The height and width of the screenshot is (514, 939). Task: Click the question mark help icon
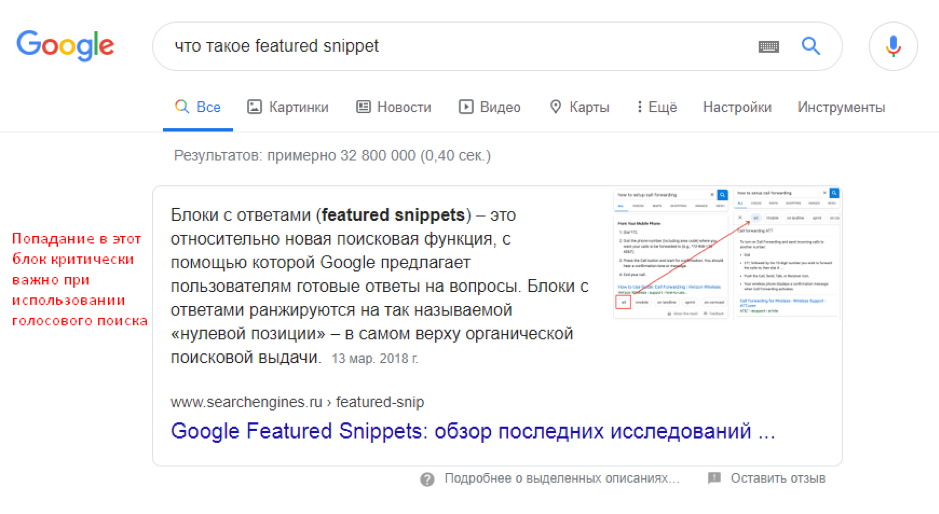(x=427, y=479)
